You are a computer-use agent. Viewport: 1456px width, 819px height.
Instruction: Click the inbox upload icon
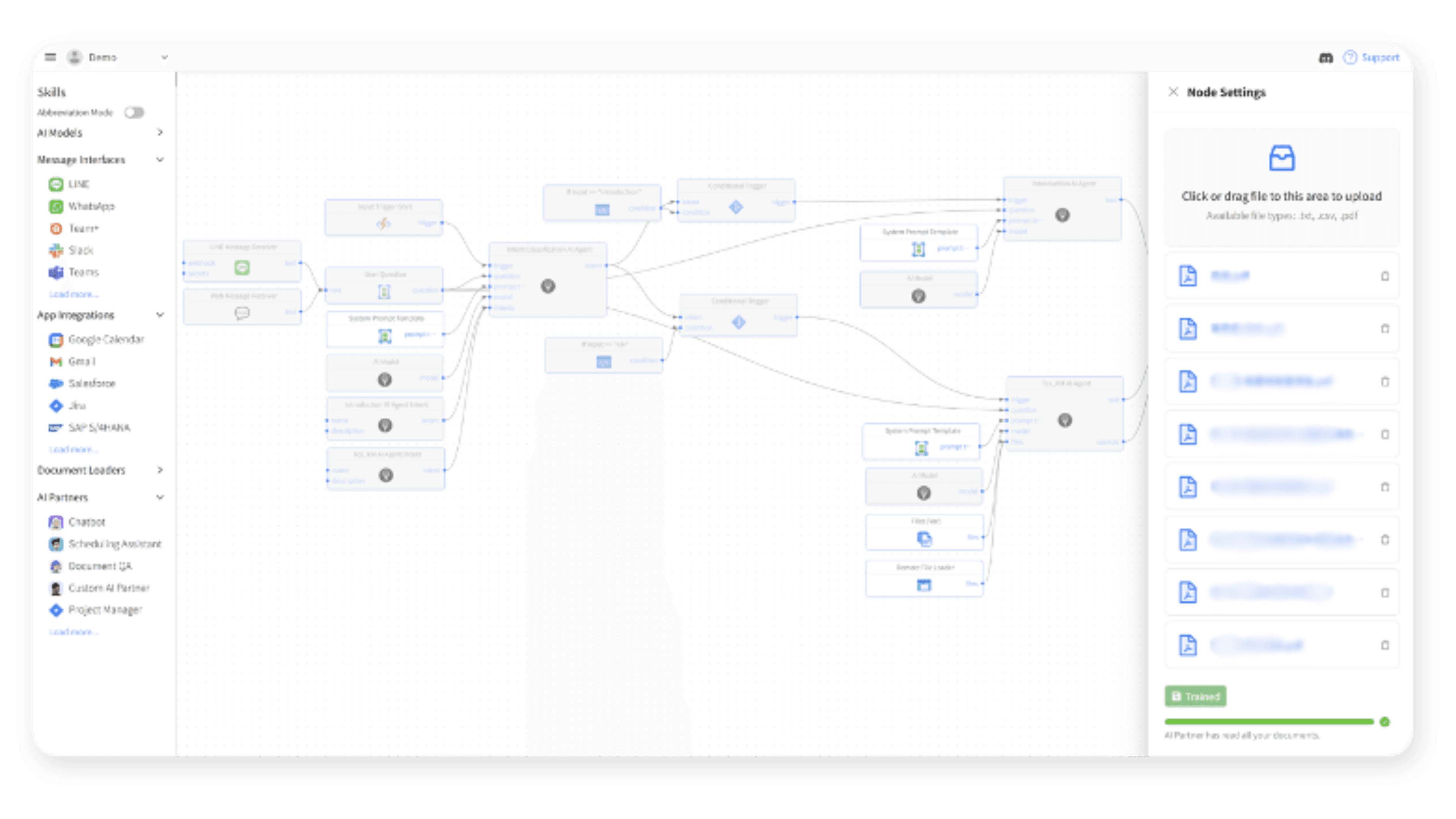click(1281, 158)
